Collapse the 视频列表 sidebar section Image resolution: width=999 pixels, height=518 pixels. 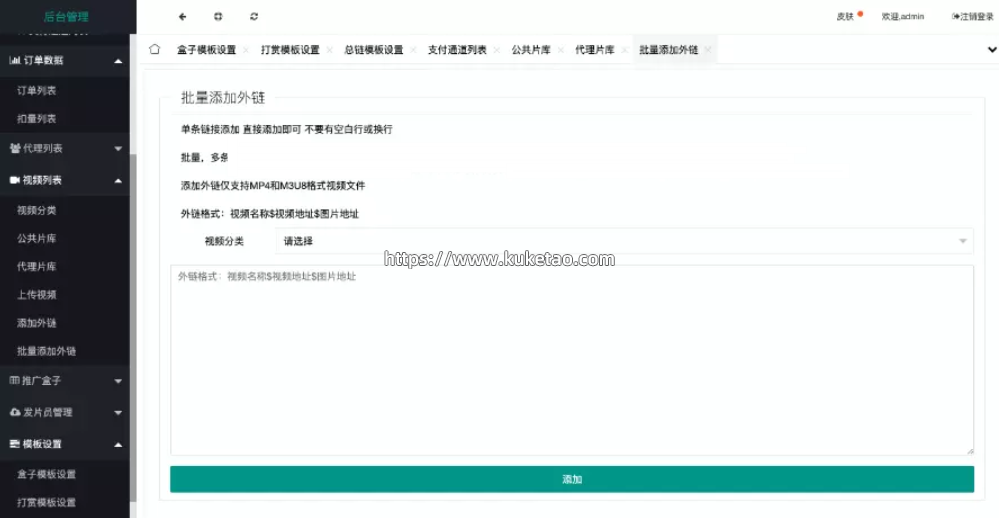click(64, 180)
